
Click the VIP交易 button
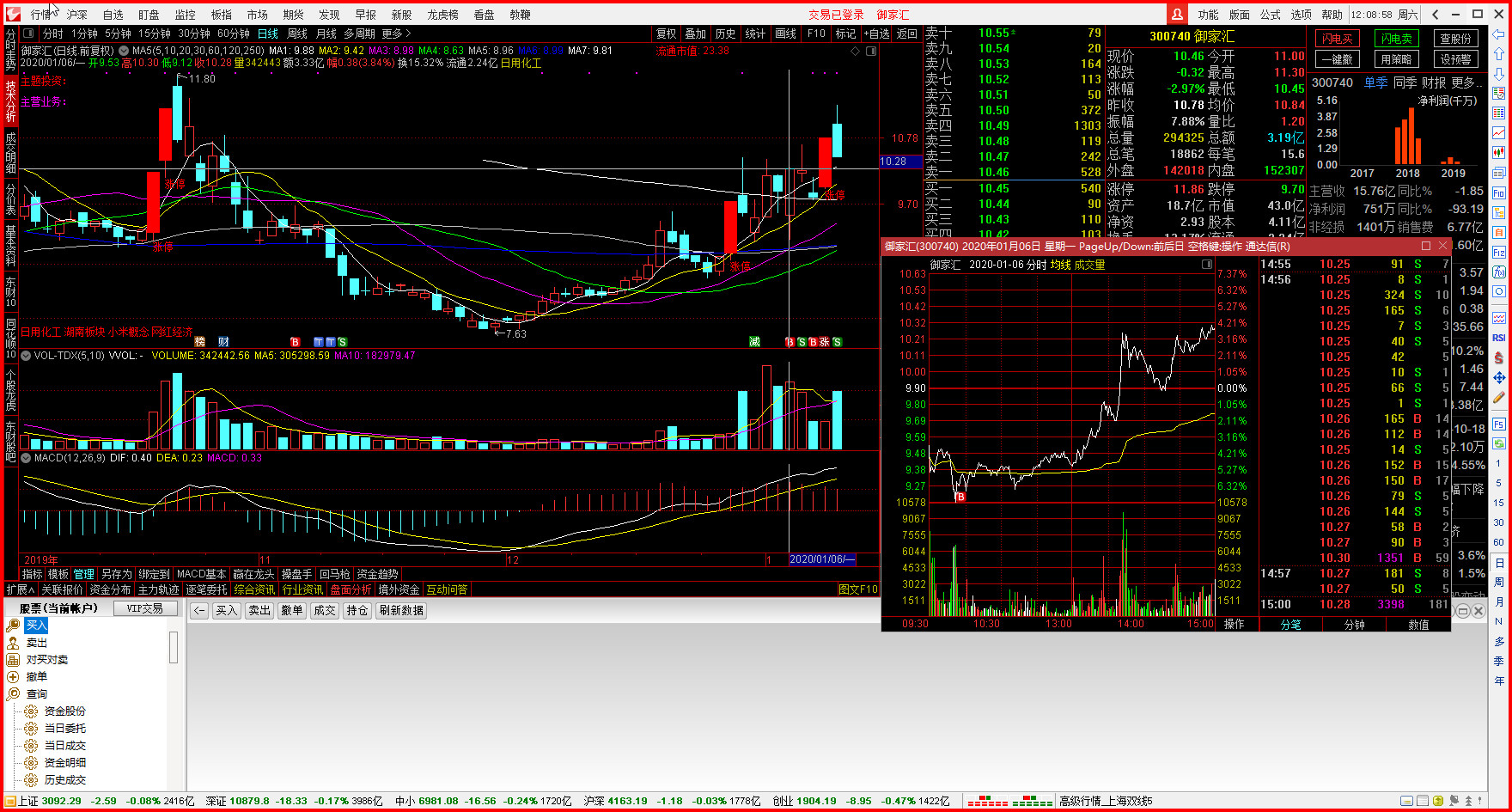pos(145,608)
